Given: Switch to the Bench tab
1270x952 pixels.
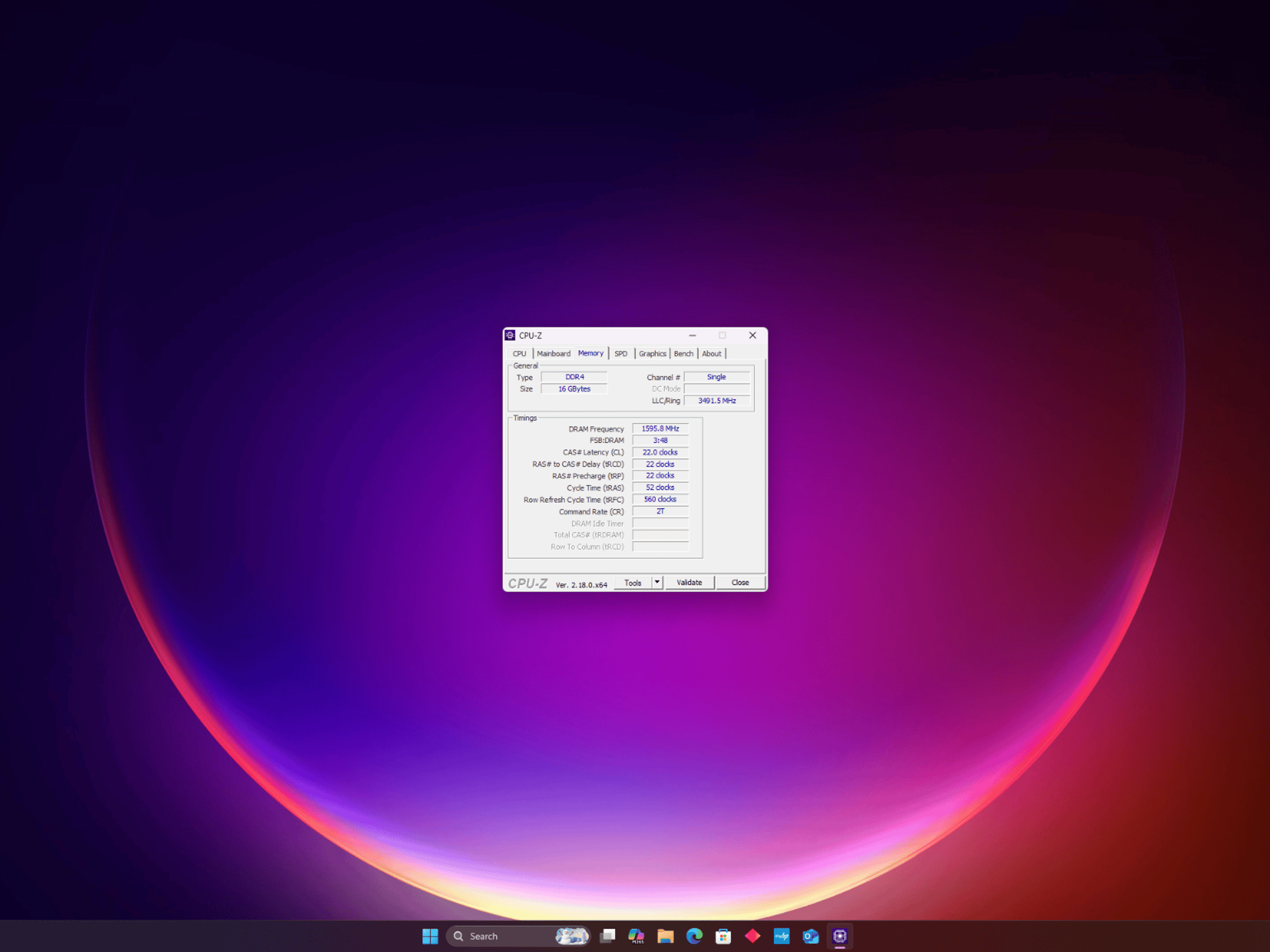Looking at the screenshot, I should (683, 354).
